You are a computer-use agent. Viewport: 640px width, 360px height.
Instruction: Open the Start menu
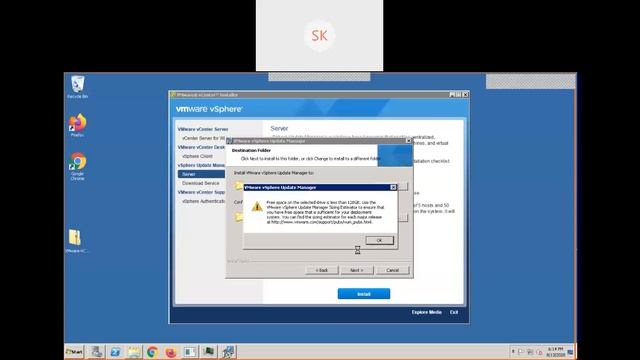(74, 351)
